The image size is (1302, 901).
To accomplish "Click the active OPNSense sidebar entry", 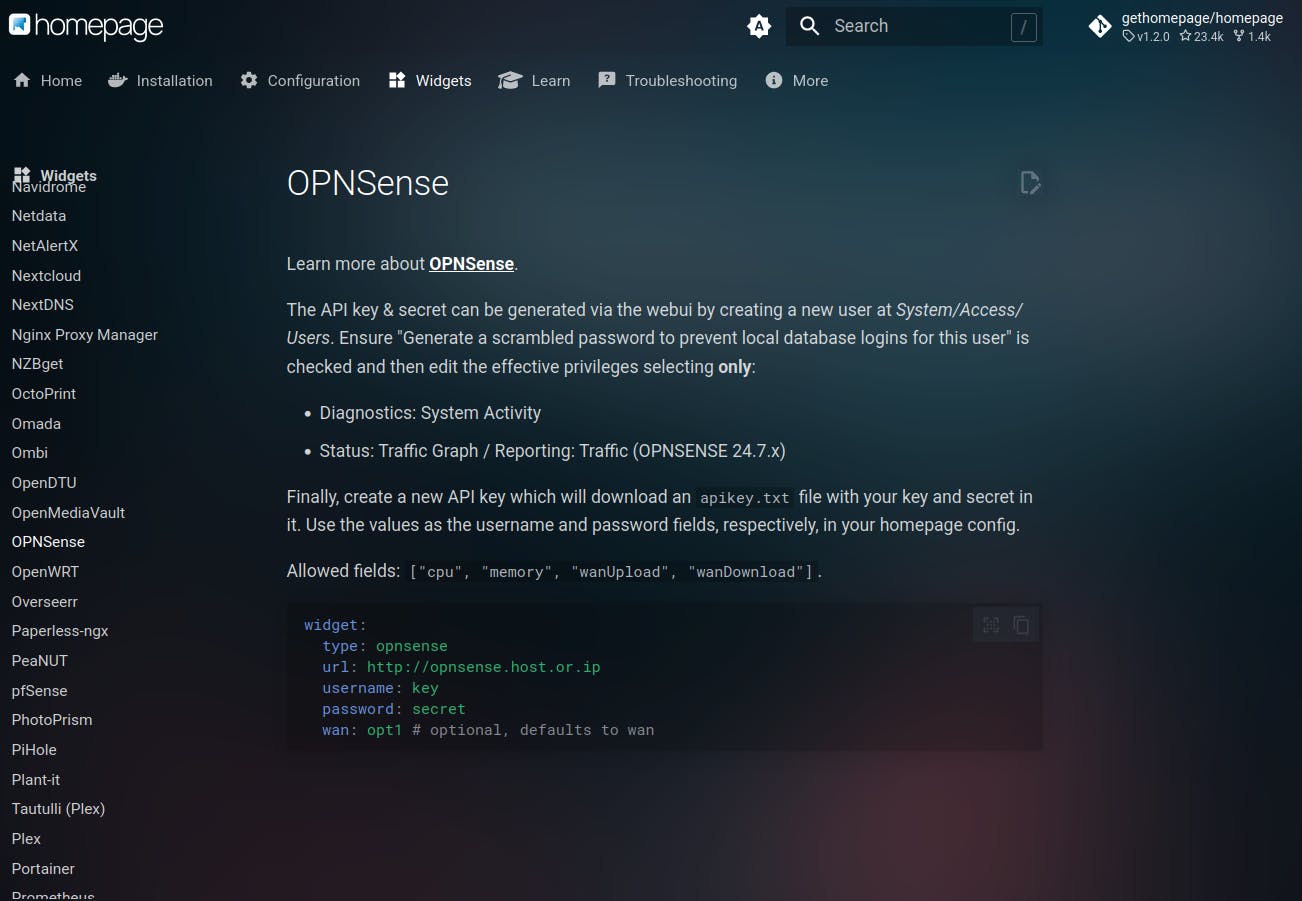I will click(48, 542).
